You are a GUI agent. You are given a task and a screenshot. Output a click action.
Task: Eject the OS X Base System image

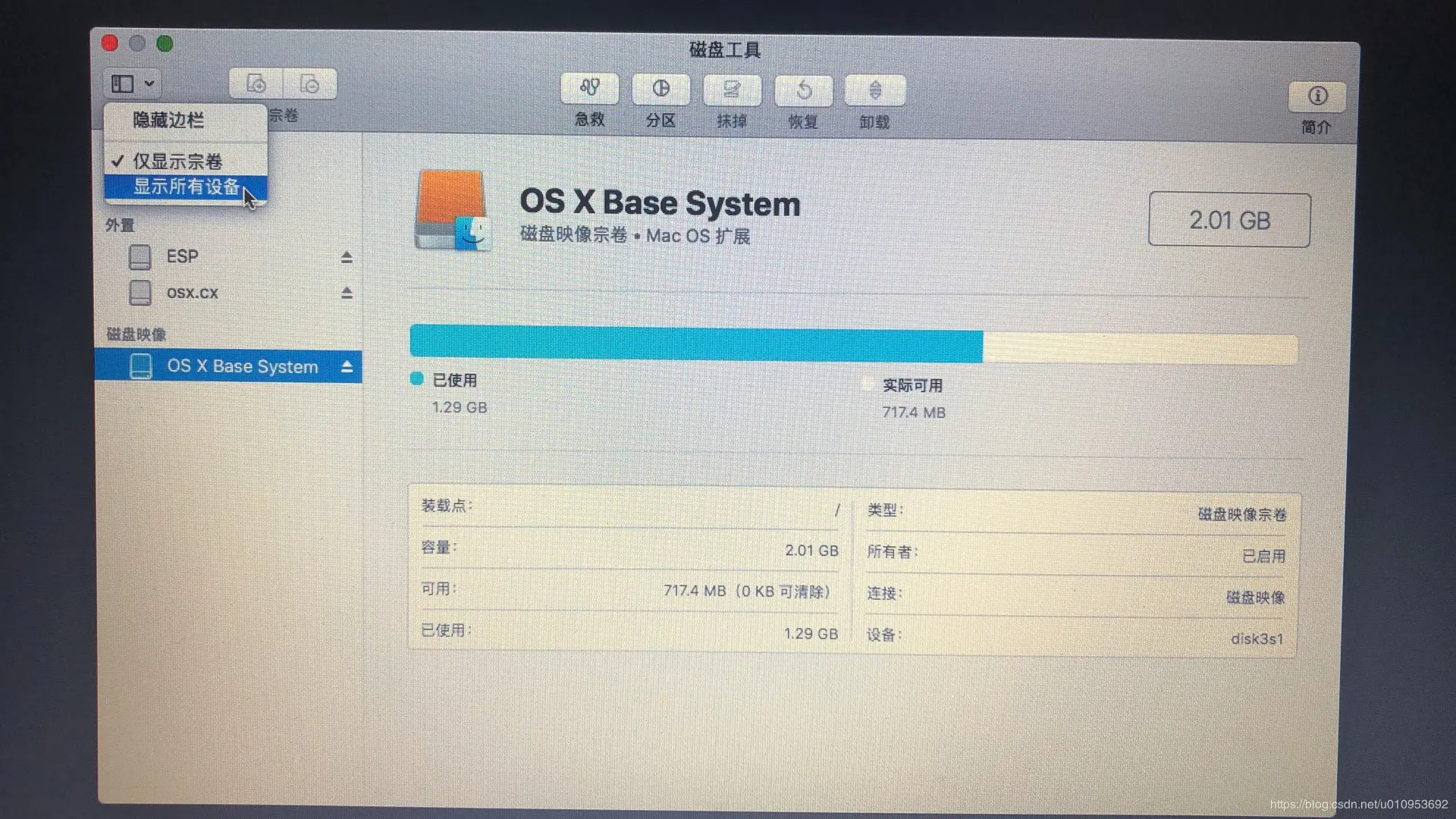tap(347, 367)
